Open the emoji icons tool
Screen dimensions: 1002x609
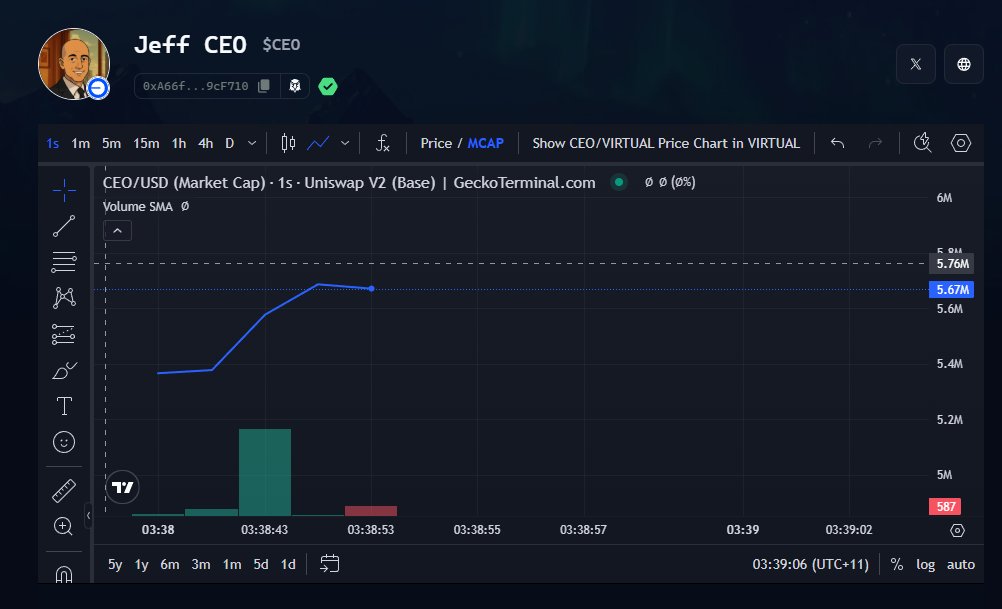click(64, 442)
